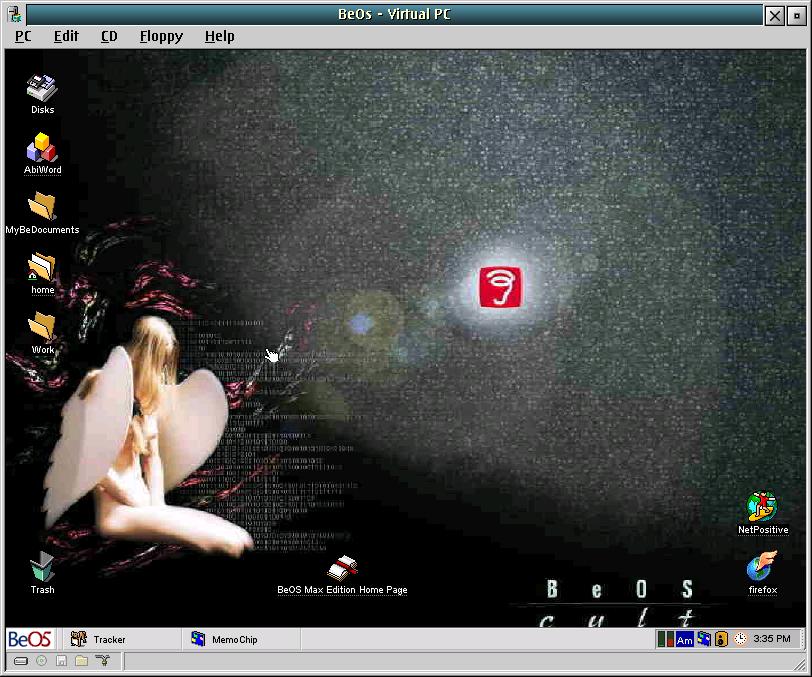Click the hard disk status icon
The image size is (812, 677).
tap(20, 661)
